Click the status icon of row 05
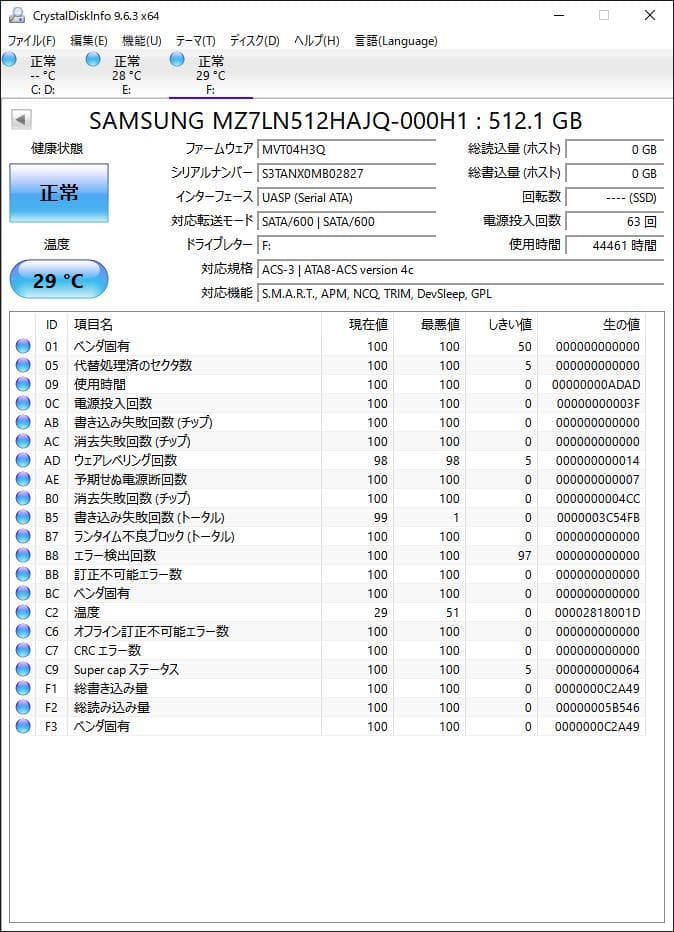The image size is (674, 932). 23,365
